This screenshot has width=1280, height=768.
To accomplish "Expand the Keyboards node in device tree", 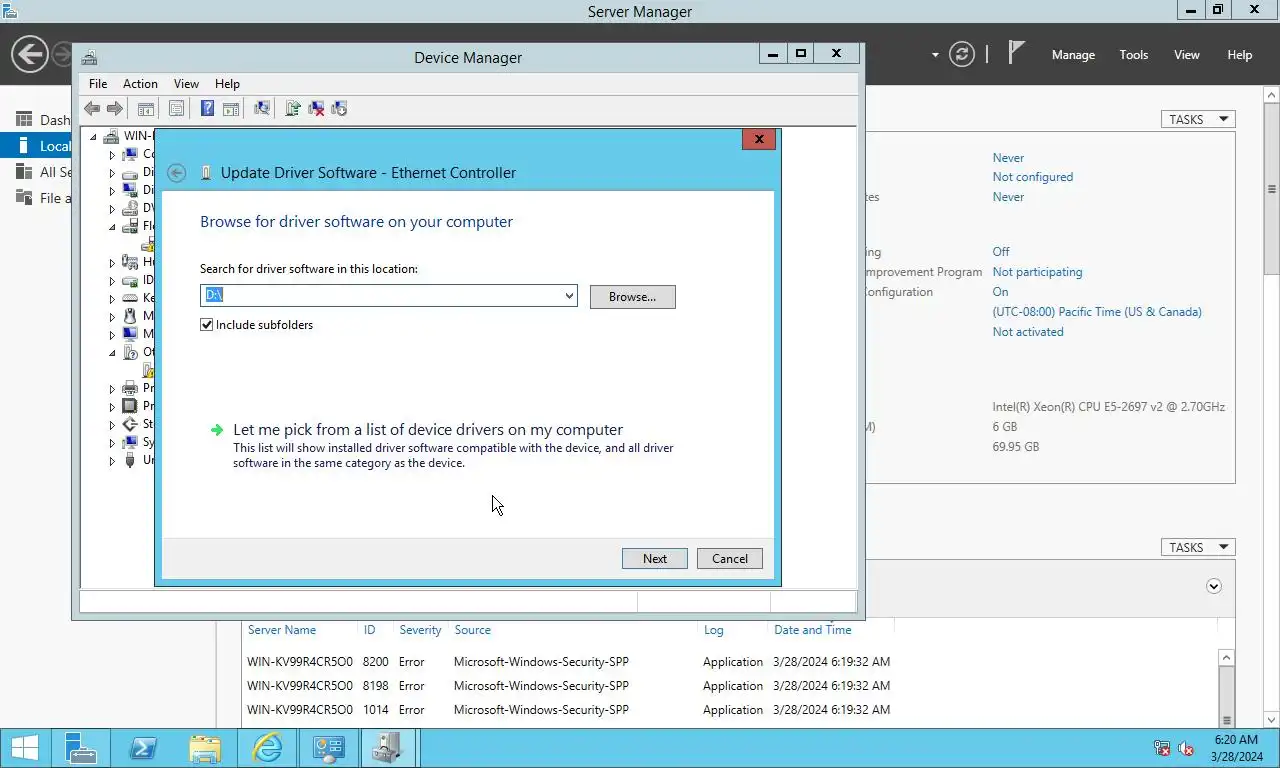I will 112,298.
